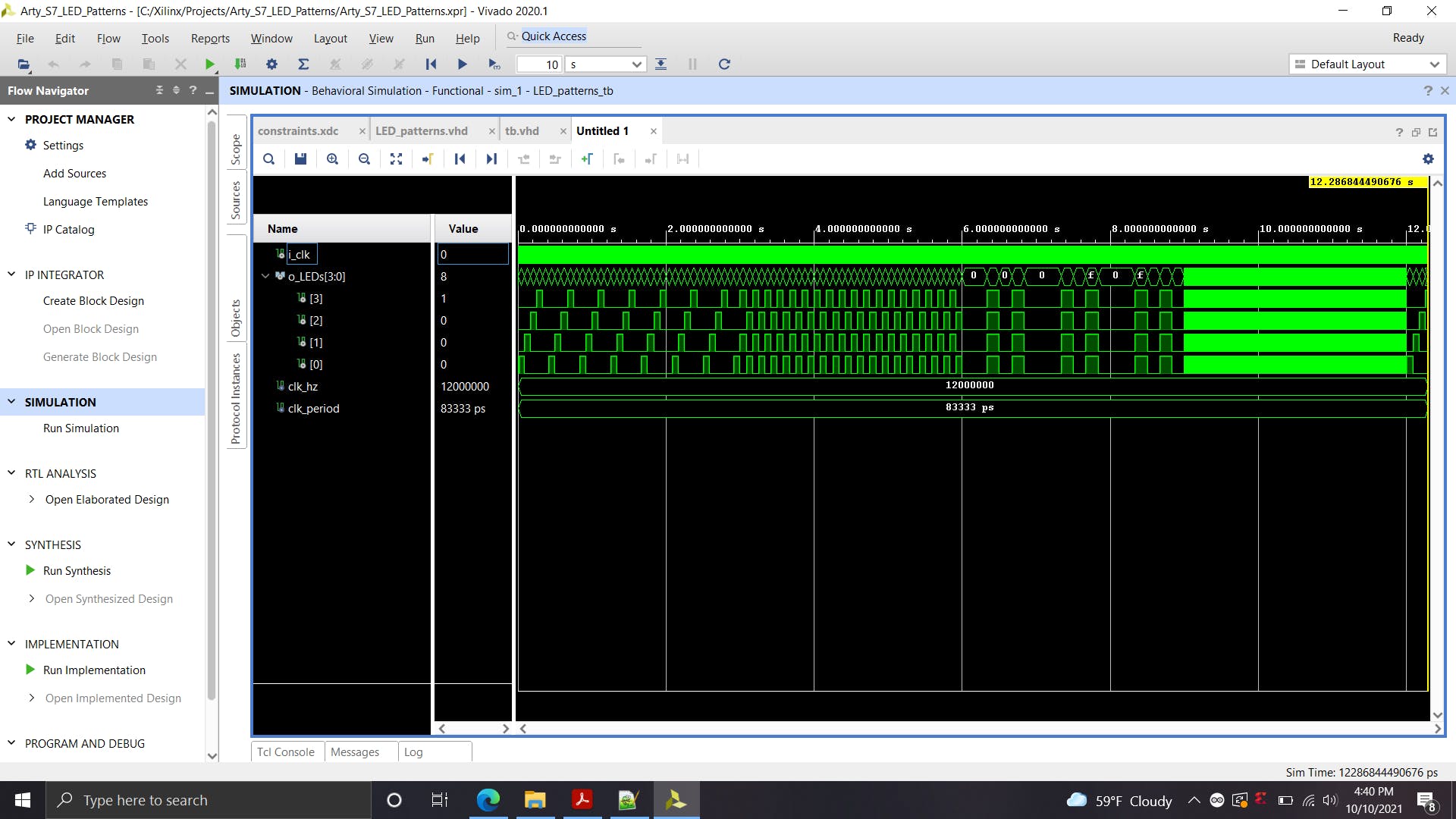
Task: Open waveform settings gear icon
Action: tap(1428, 159)
